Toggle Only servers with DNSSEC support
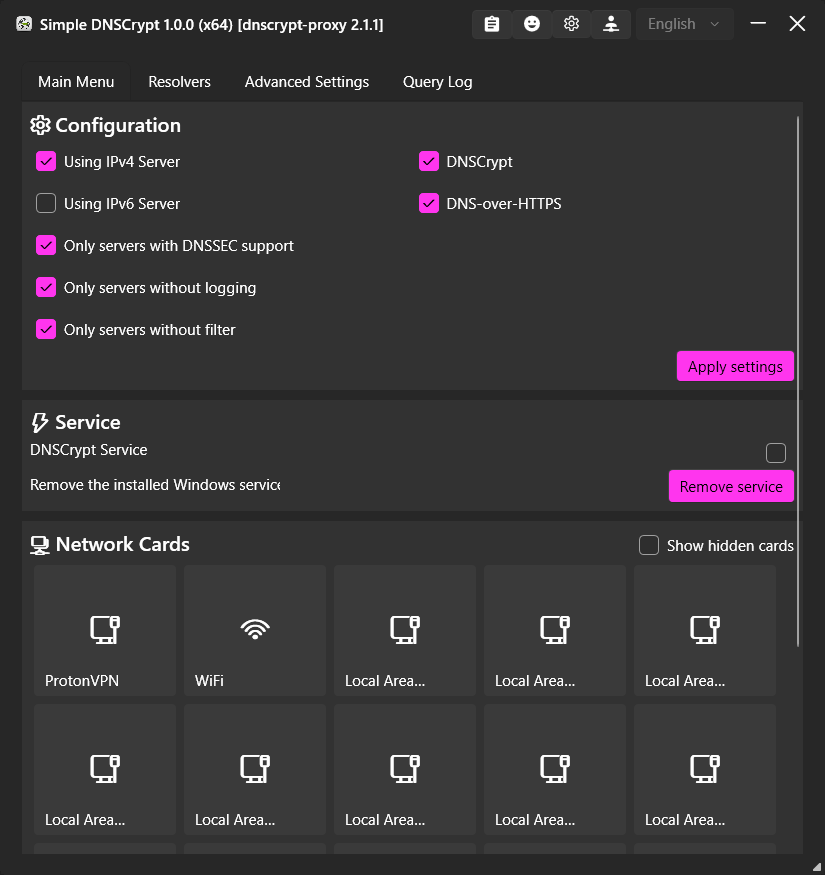 [x=46, y=246]
